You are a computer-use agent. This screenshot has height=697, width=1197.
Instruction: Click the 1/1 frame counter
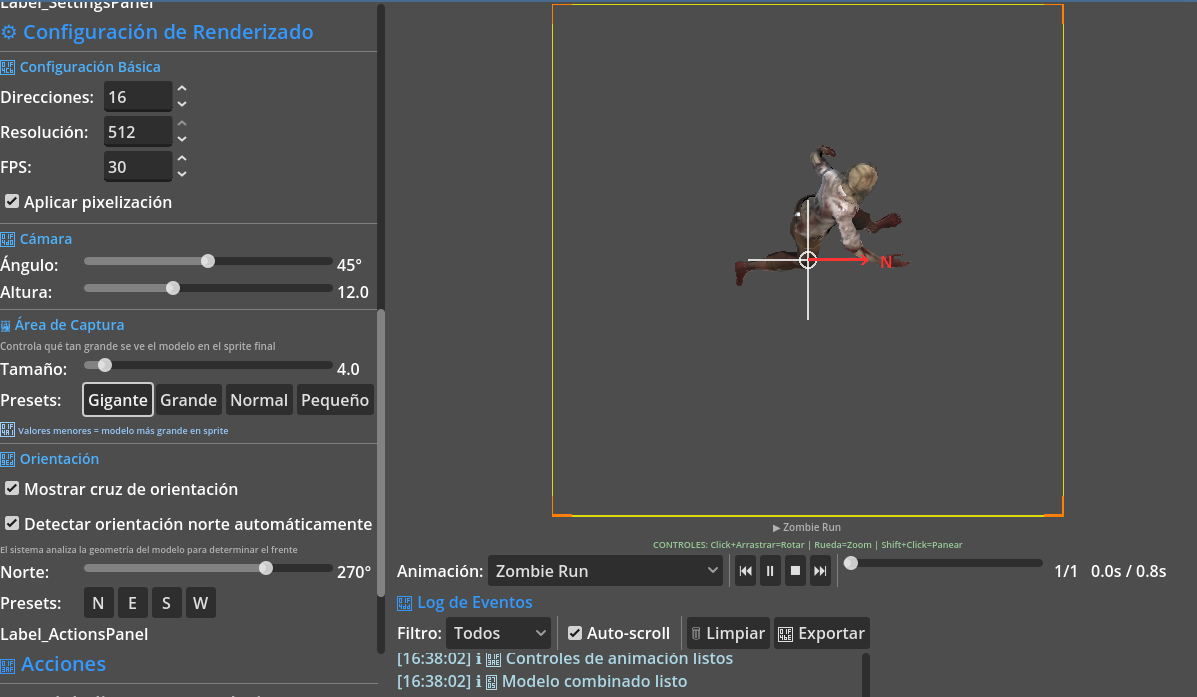click(x=1066, y=571)
